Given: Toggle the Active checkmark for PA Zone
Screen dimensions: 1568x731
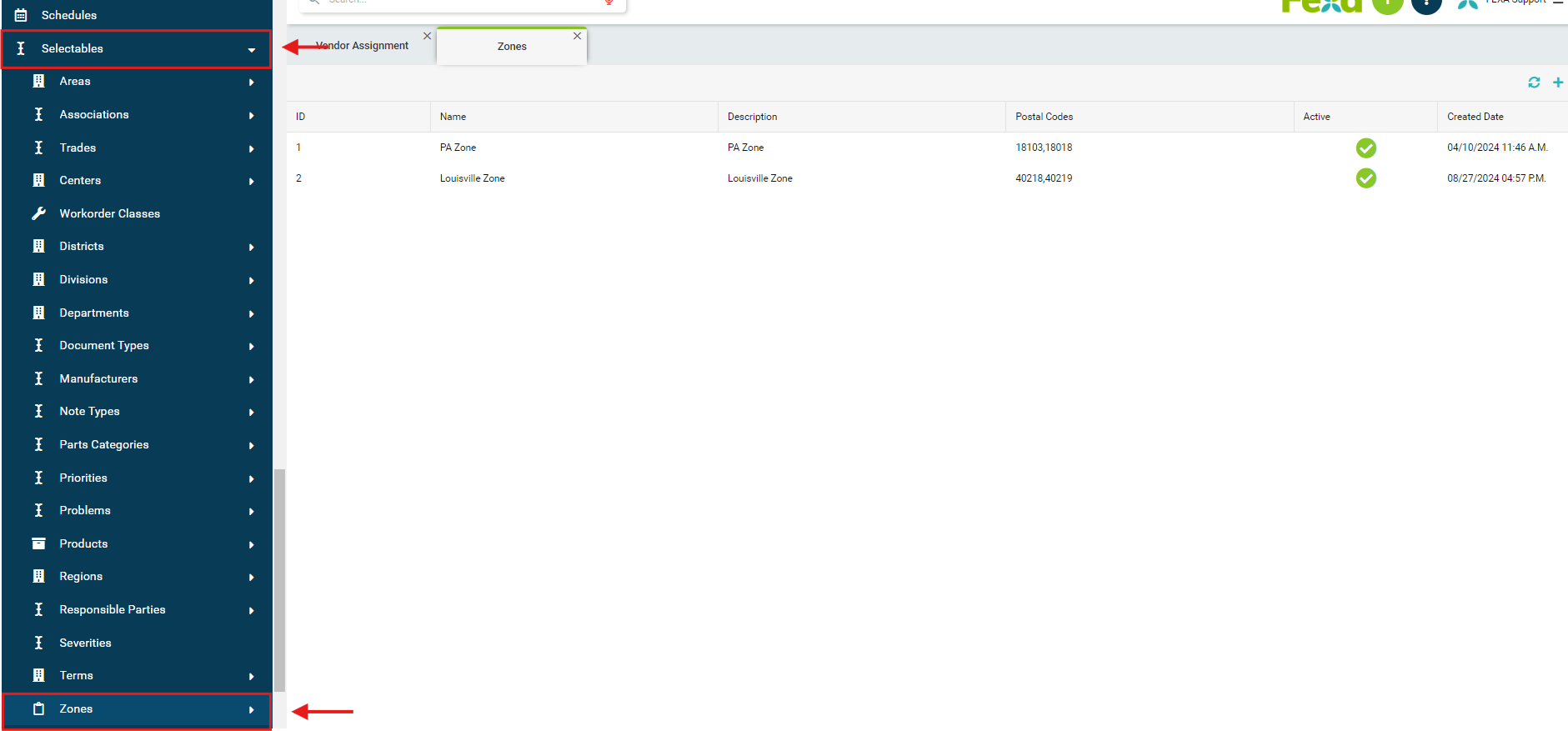Looking at the screenshot, I should point(1365,148).
